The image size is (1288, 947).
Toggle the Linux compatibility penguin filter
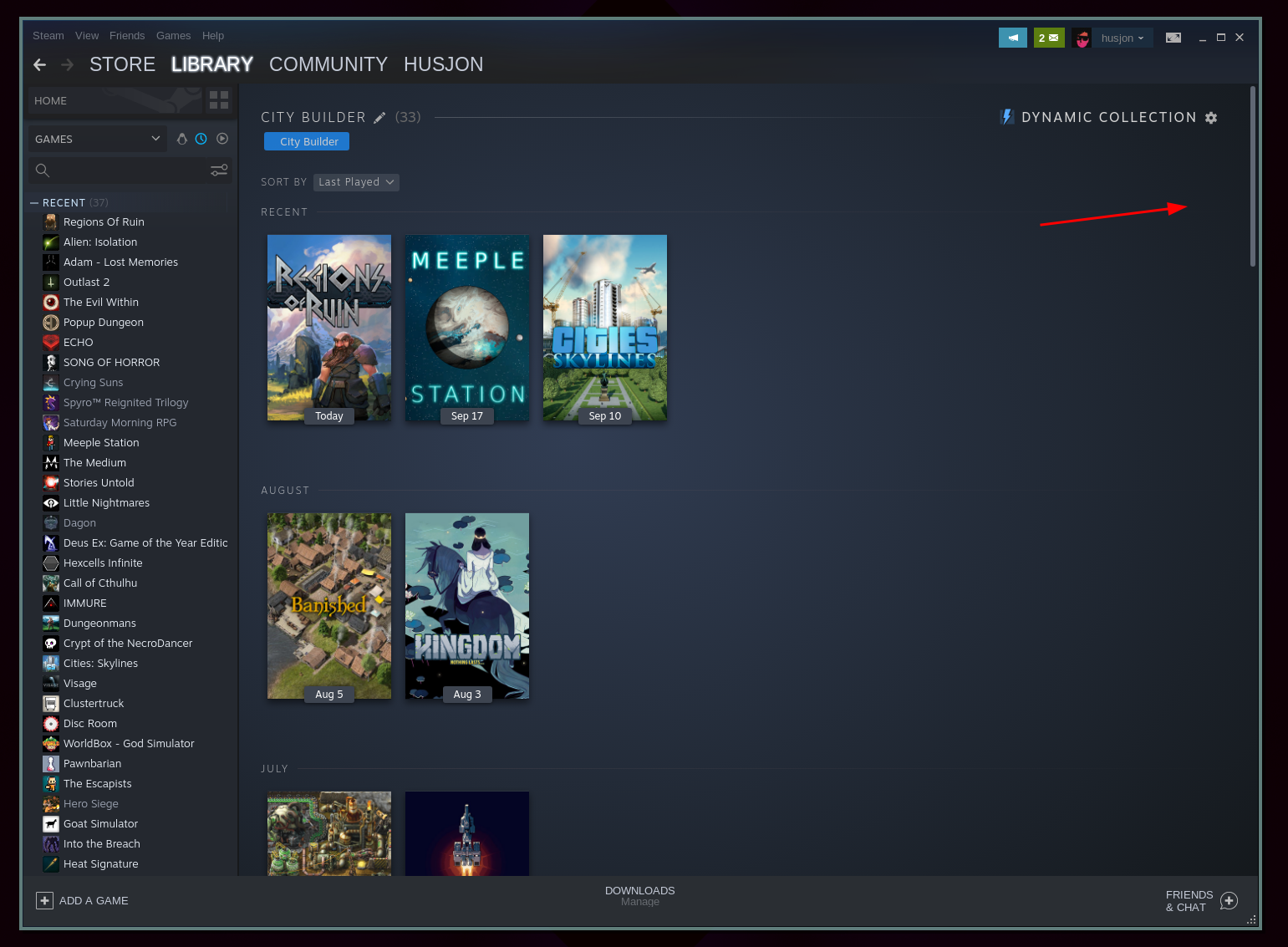[x=182, y=138]
